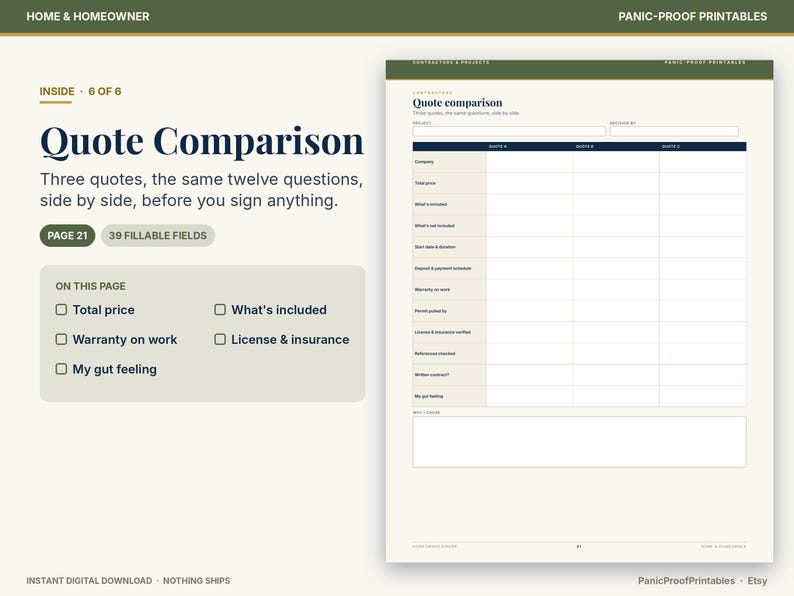Click the Quote A cell for Company
Image resolution: width=794 pixels, height=596 pixels.
pyautogui.click(x=530, y=162)
